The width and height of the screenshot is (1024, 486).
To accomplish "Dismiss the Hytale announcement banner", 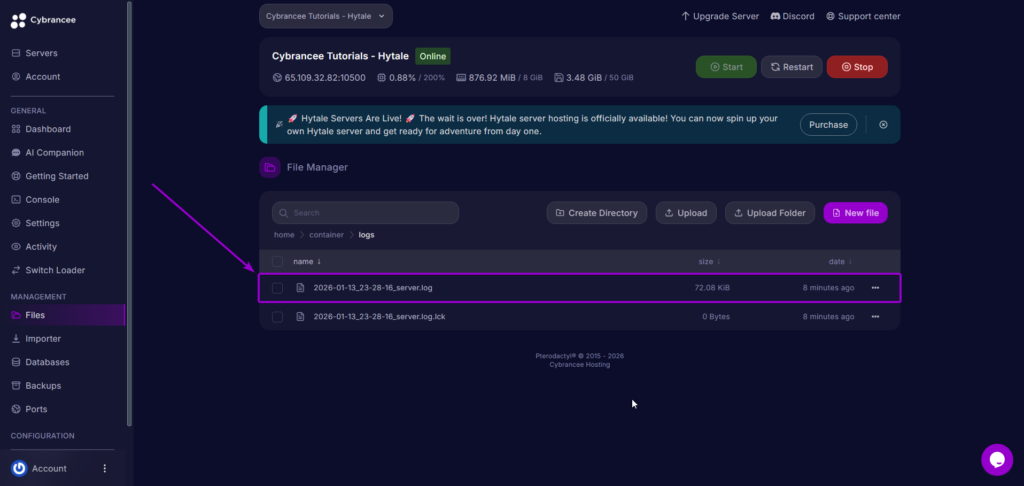I will click(x=883, y=125).
